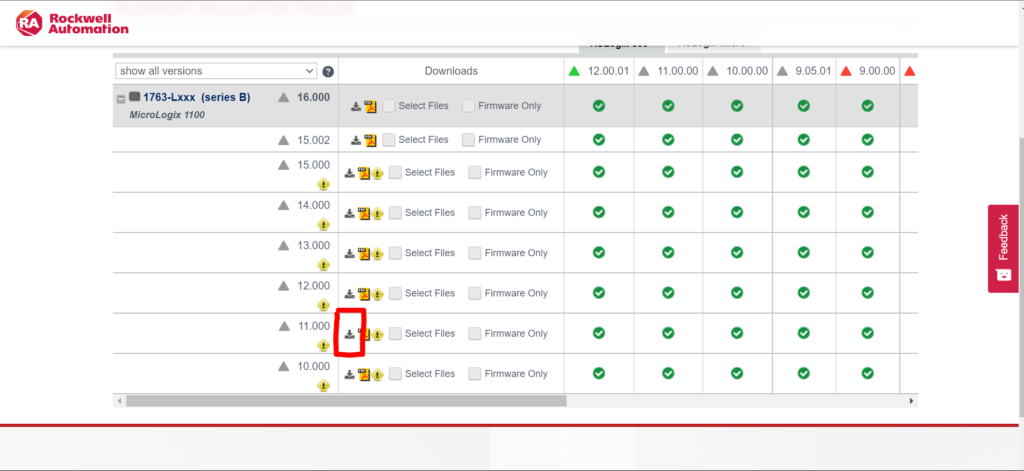Click warning icon beside 15.000 PDF icon
The image size is (1024, 471).
pos(377,174)
